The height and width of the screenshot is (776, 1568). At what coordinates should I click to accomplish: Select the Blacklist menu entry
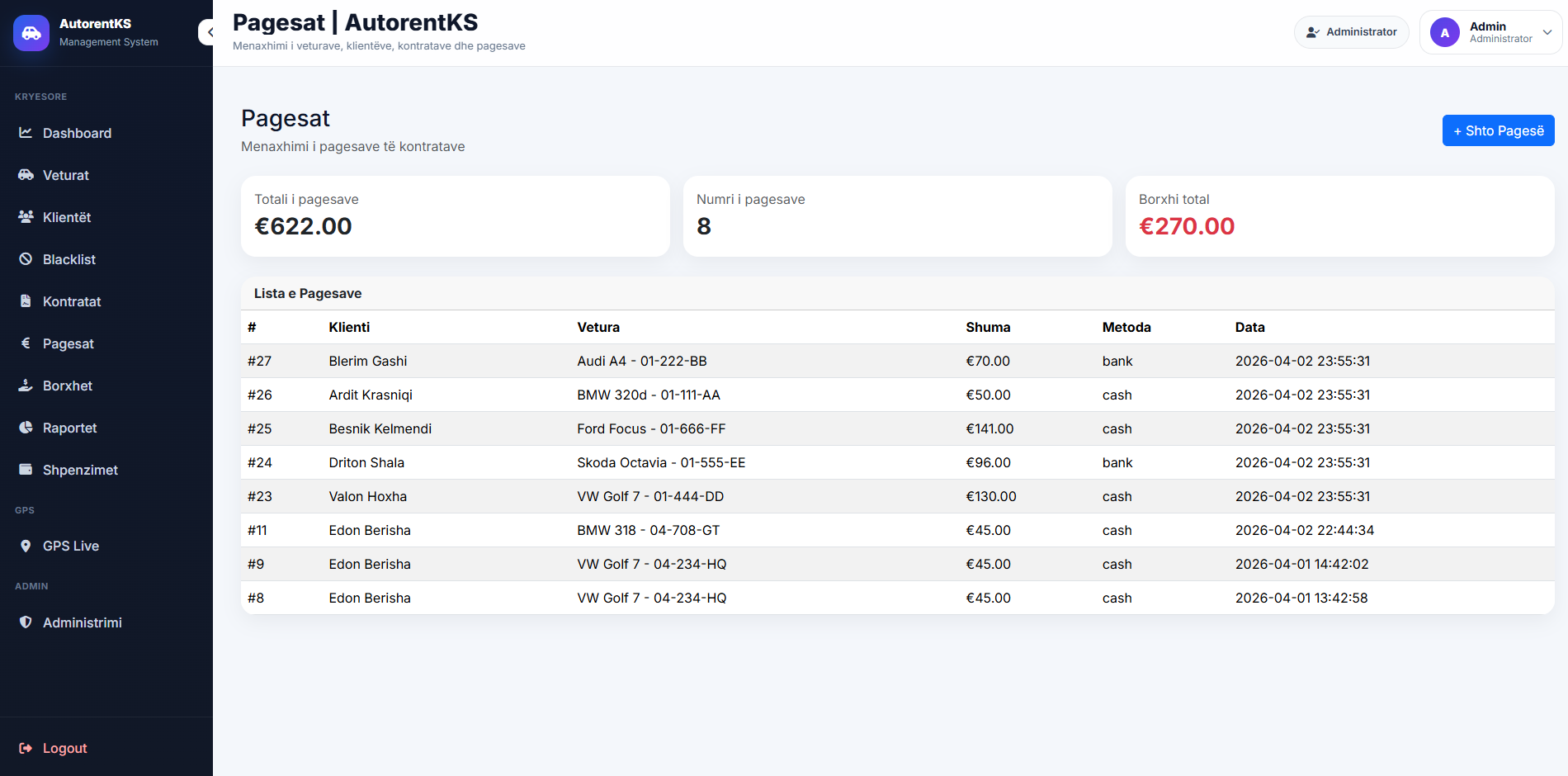click(x=106, y=259)
